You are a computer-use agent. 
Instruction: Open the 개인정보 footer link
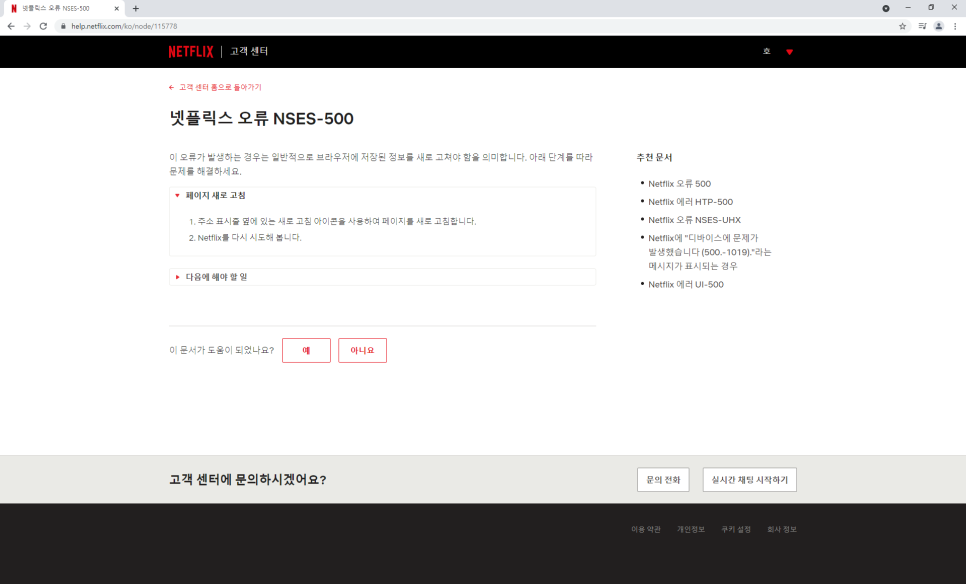691,530
